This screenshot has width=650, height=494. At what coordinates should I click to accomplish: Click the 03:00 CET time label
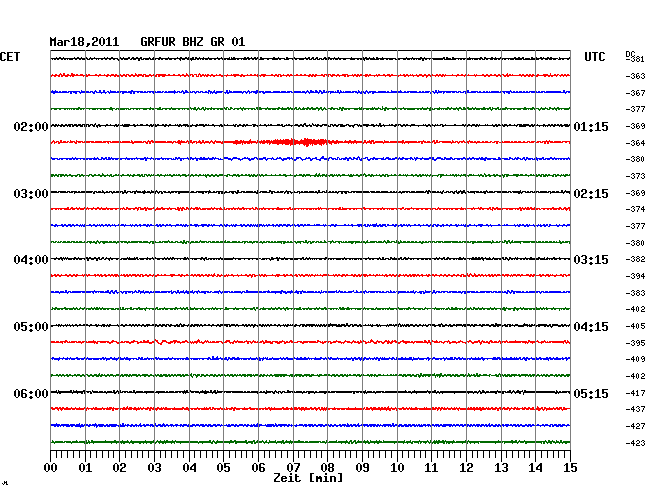(31, 194)
